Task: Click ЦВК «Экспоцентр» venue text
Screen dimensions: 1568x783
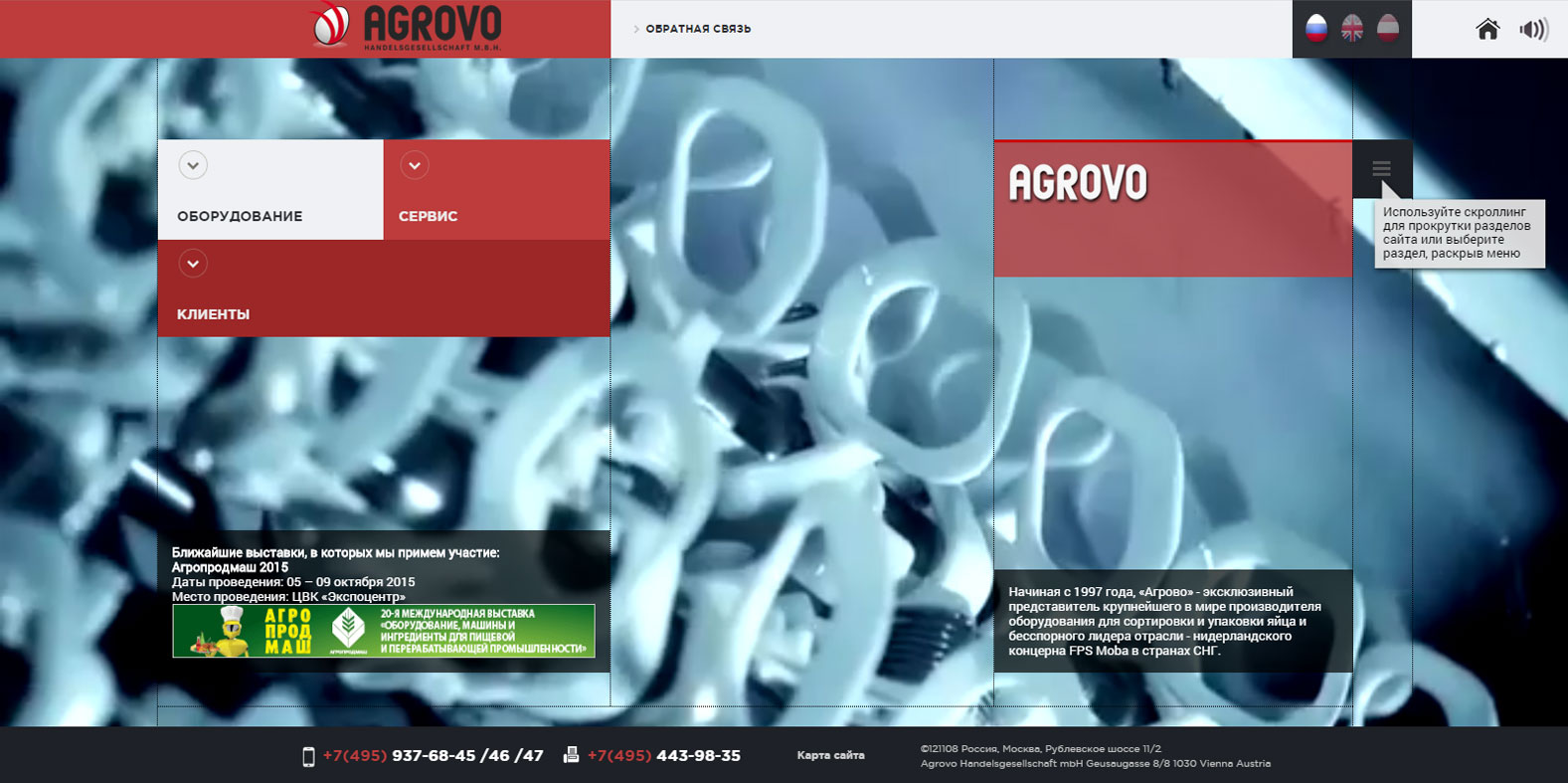Action: point(288,597)
